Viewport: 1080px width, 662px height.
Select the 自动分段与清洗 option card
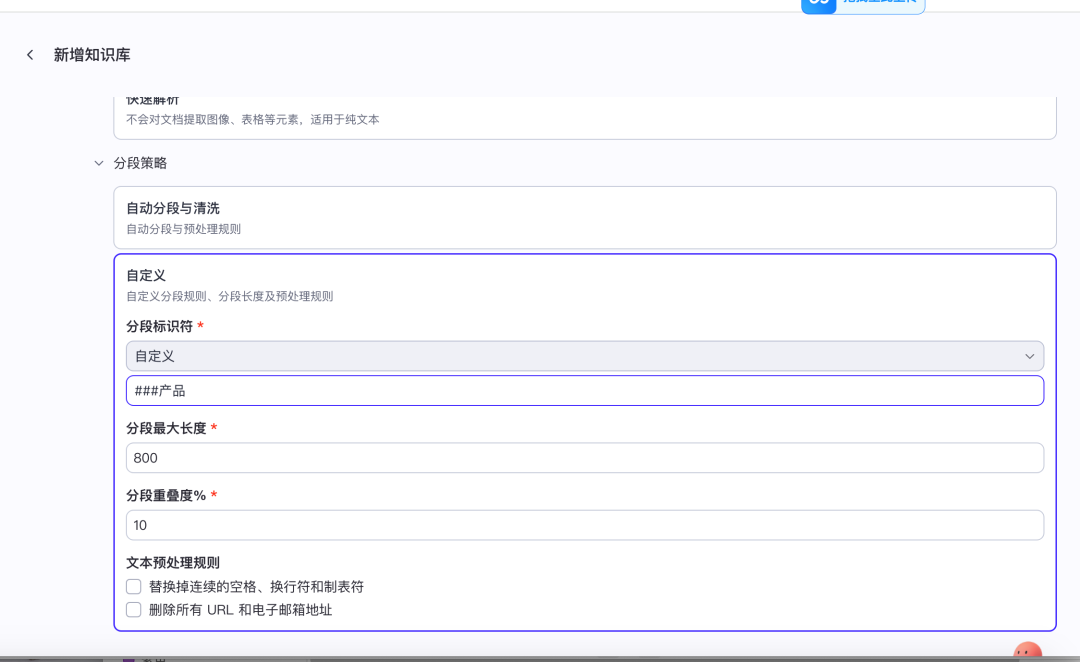[585, 218]
